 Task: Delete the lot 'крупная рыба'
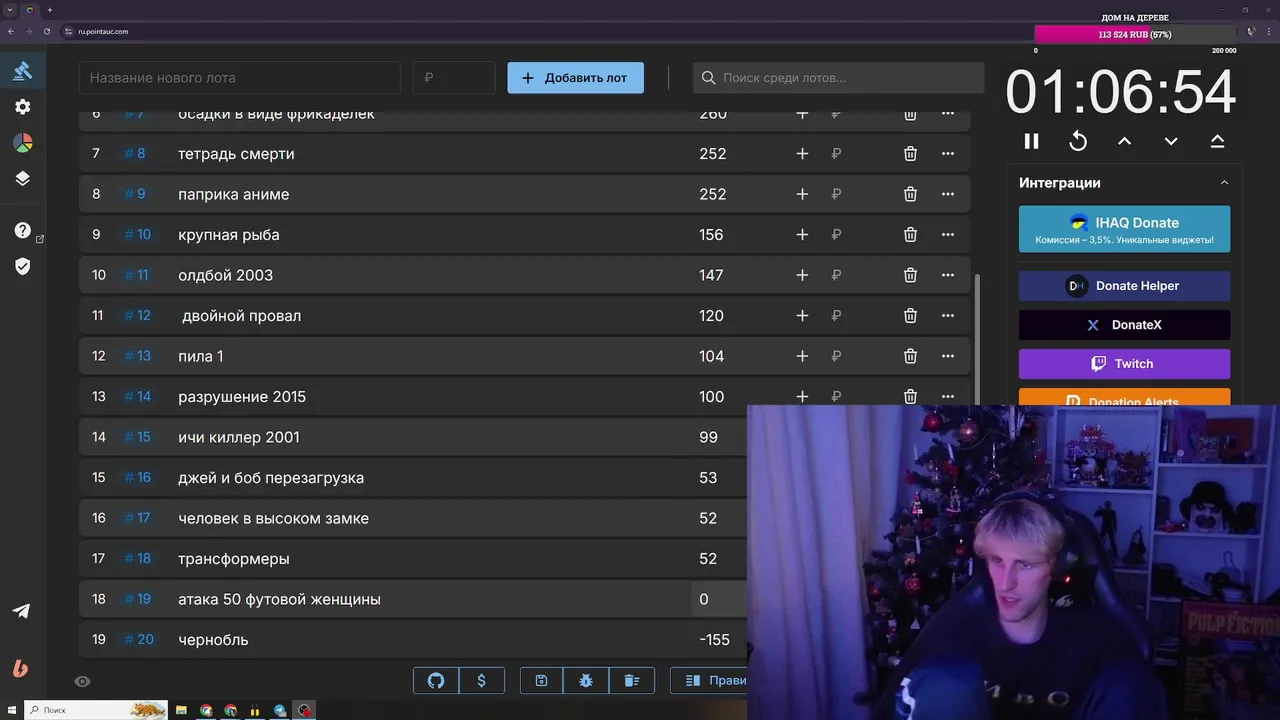[x=910, y=235]
